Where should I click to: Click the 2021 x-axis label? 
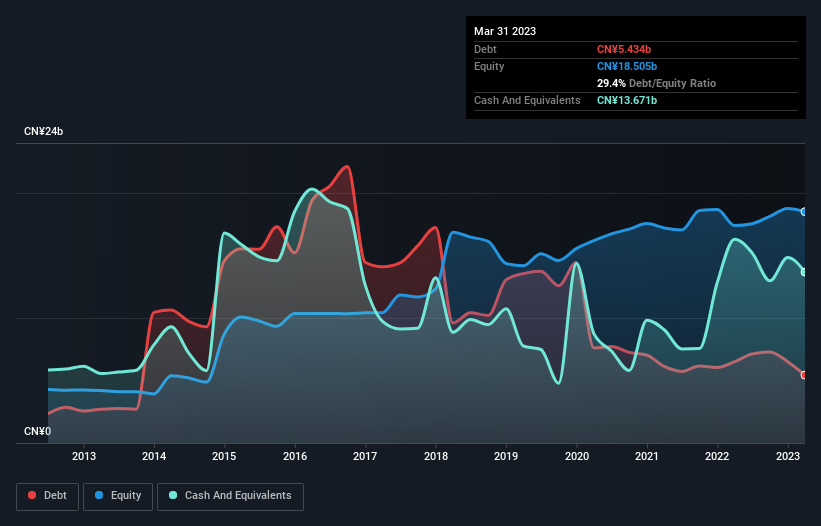point(647,456)
